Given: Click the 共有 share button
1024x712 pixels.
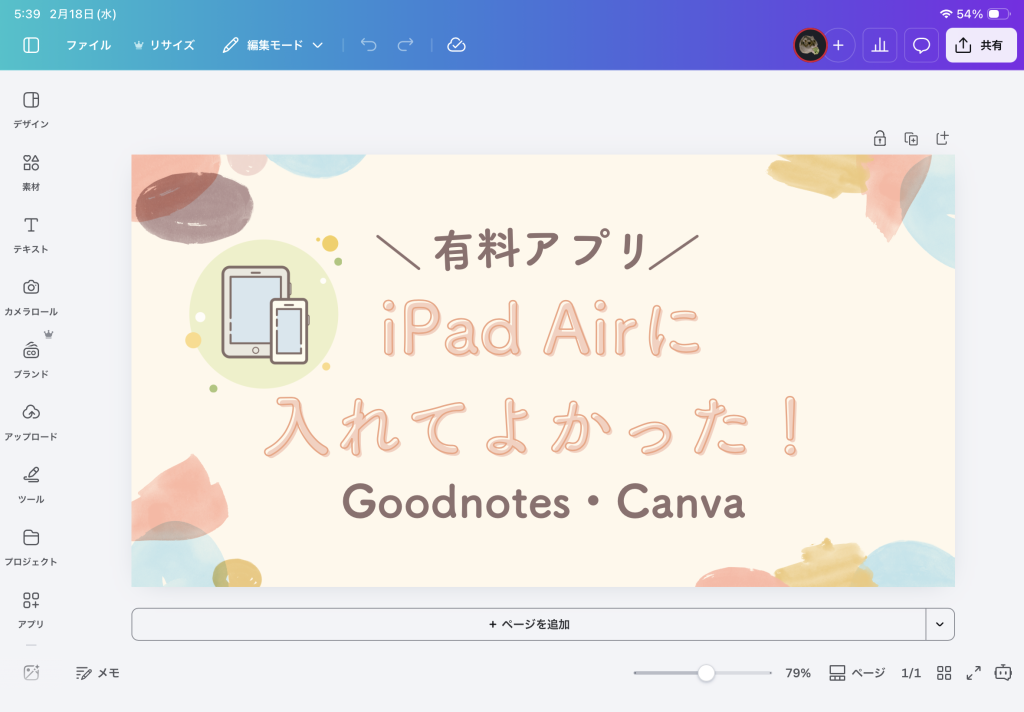Looking at the screenshot, I should (x=981, y=45).
